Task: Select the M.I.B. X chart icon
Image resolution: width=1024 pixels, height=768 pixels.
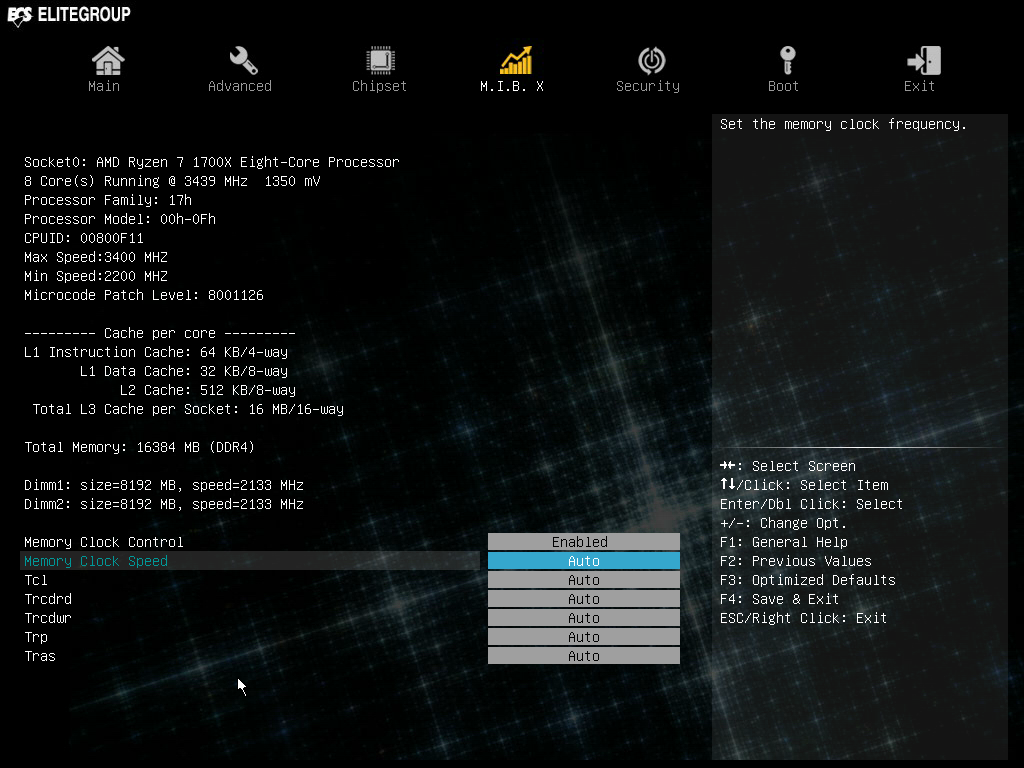Action: tap(516, 60)
